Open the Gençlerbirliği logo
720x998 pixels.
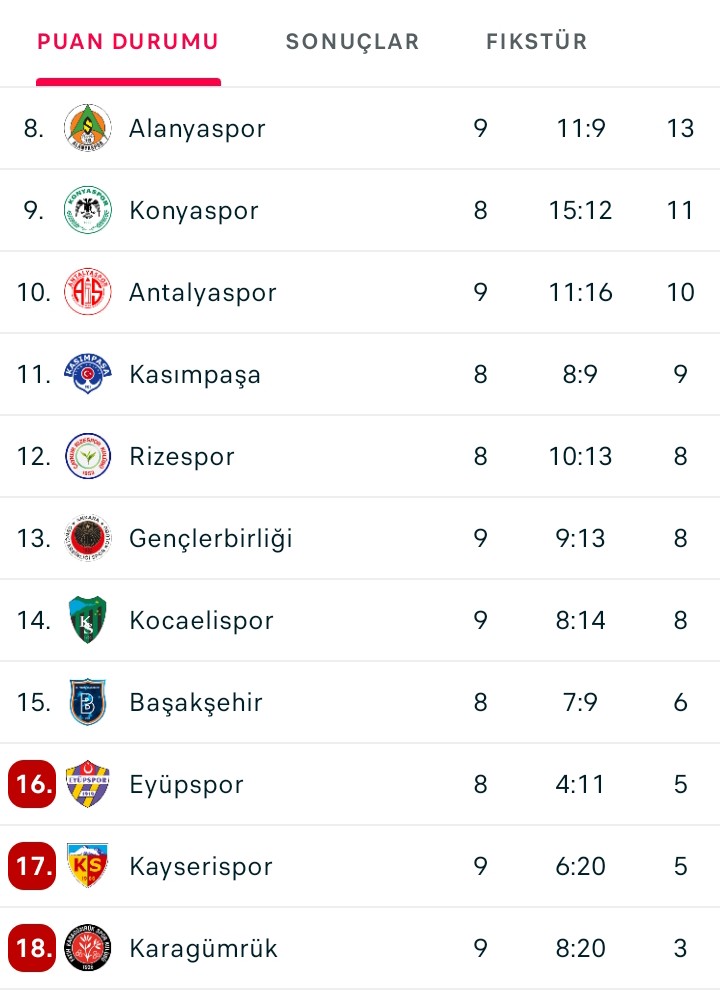88,538
